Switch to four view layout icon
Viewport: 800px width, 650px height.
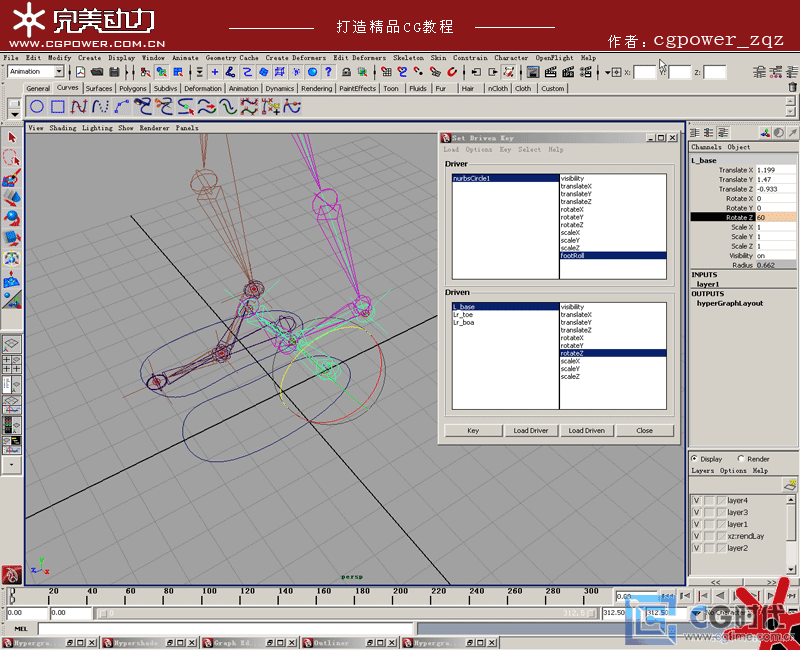click(x=12, y=364)
